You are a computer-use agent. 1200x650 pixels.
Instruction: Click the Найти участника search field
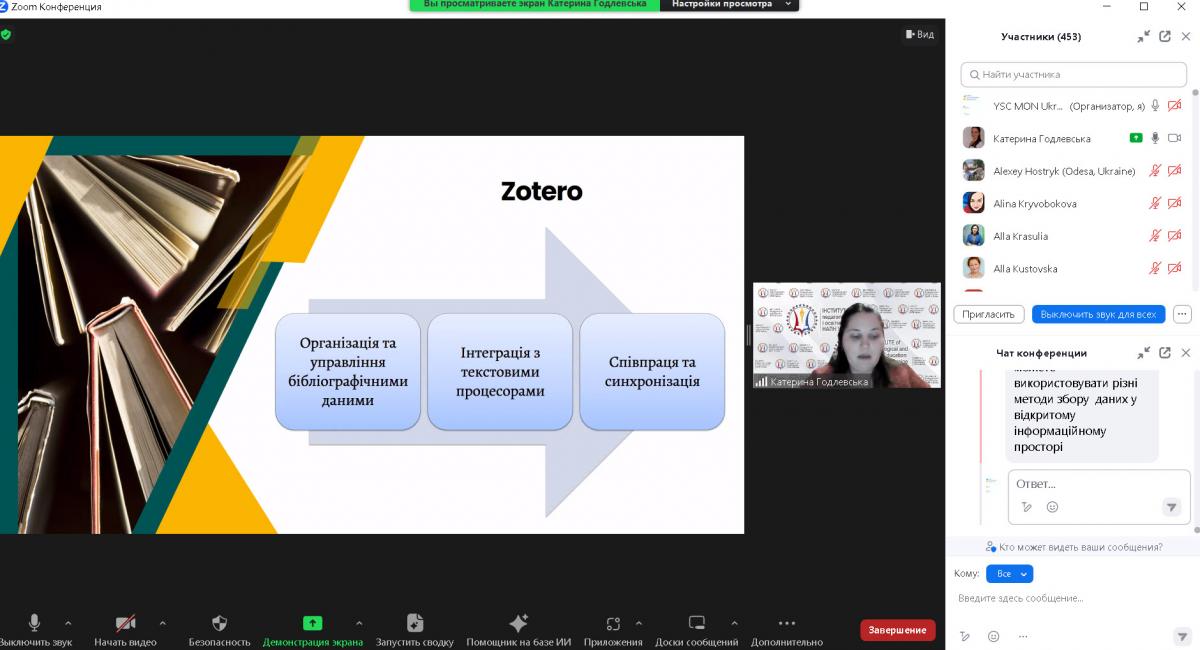[x=1076, y=74]
